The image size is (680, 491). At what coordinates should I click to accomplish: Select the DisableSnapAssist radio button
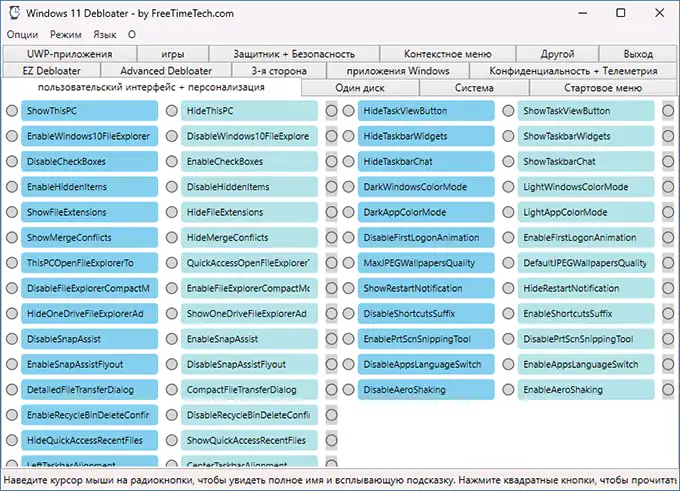tap(12, 339)
